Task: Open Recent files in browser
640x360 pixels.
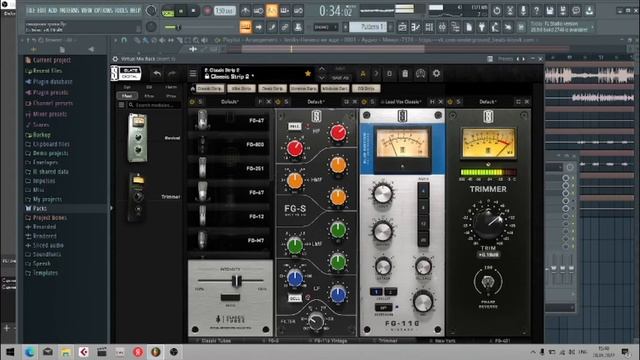Action: pyautogui.click(x=47, y=71)
